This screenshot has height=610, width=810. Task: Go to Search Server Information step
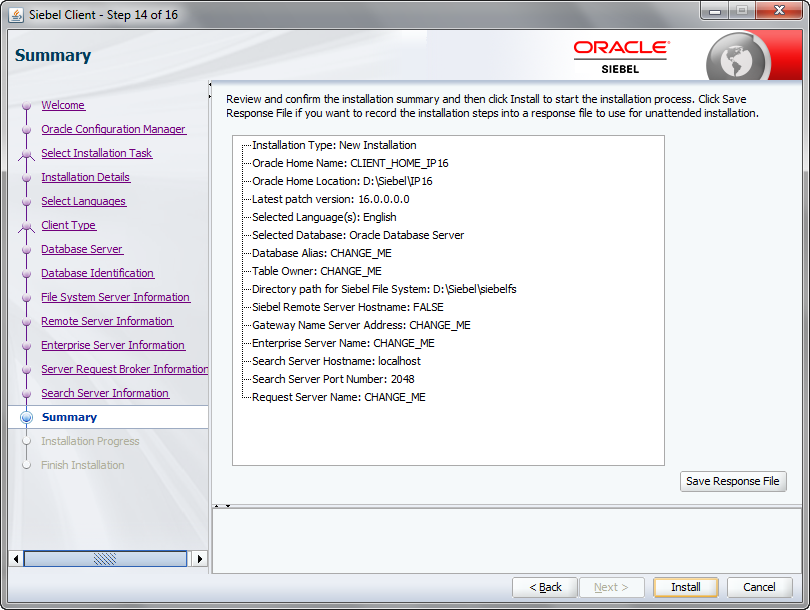tap(105, 393)
